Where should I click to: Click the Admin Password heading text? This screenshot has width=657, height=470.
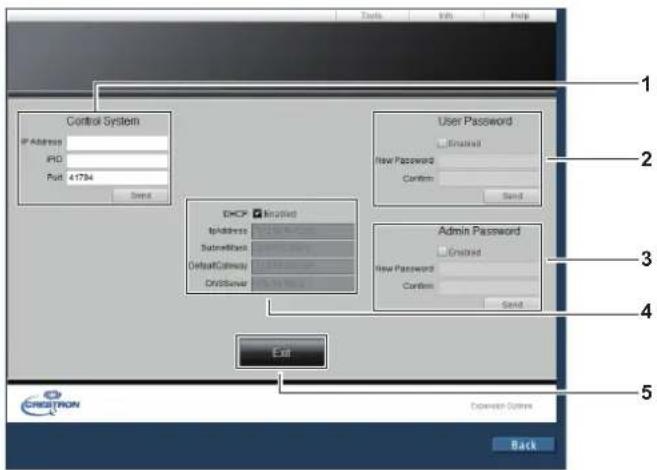click(x=479, y=231)
